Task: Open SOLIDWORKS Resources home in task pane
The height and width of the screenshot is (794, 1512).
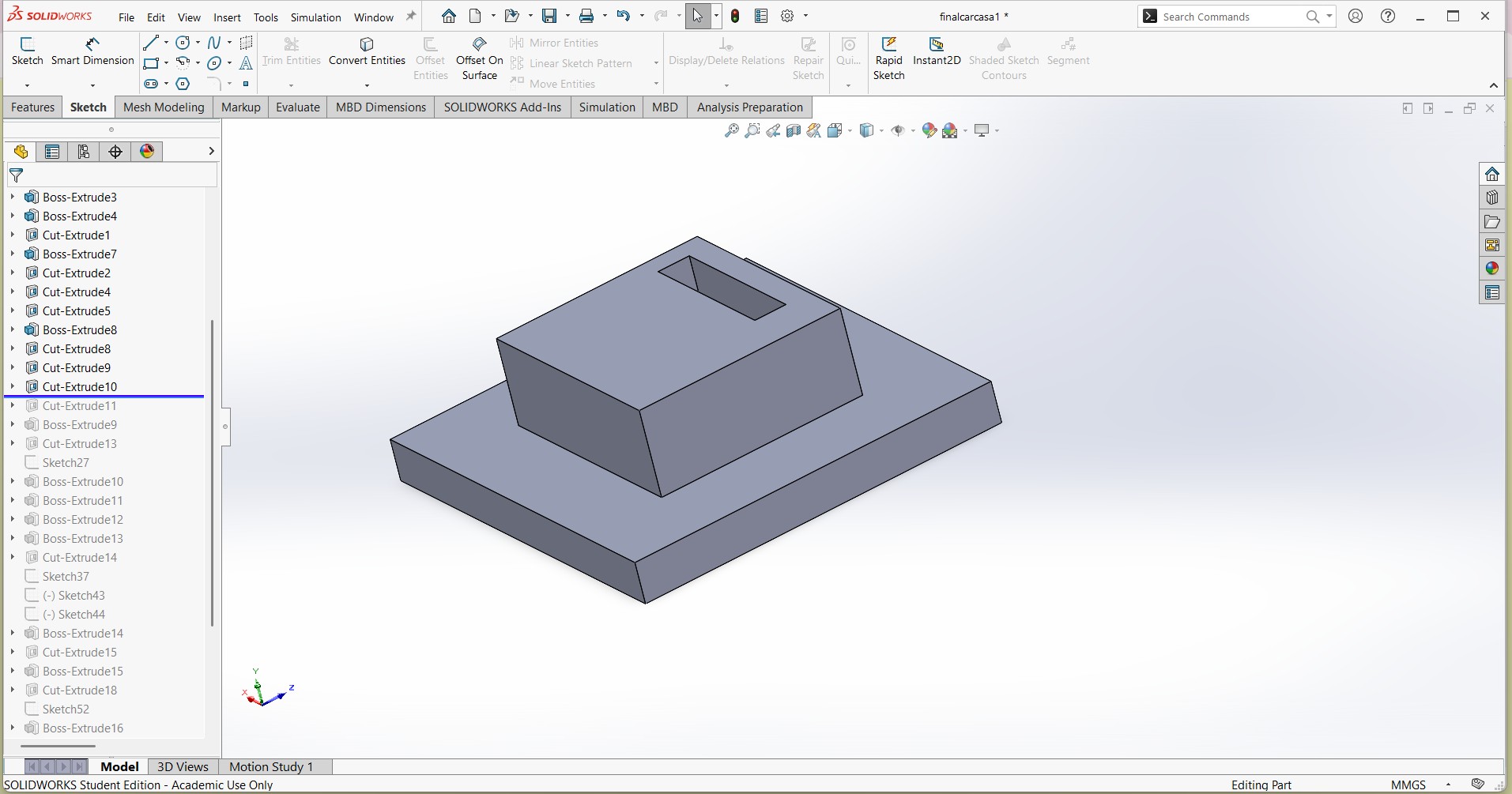Action: pos(1492,174)
